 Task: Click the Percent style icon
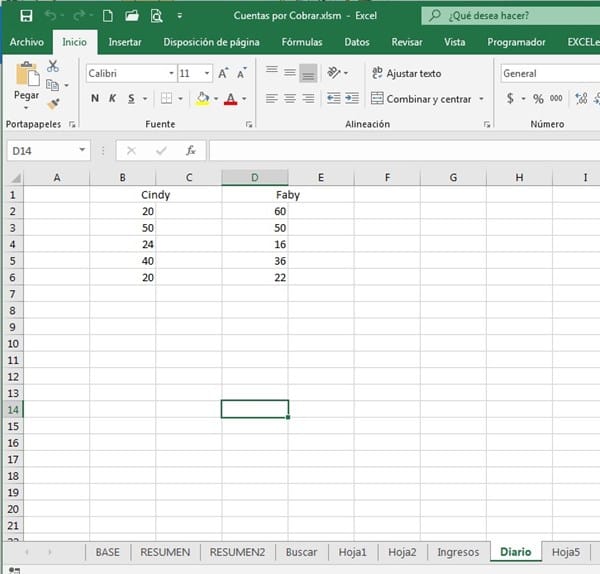coord(538,99)
